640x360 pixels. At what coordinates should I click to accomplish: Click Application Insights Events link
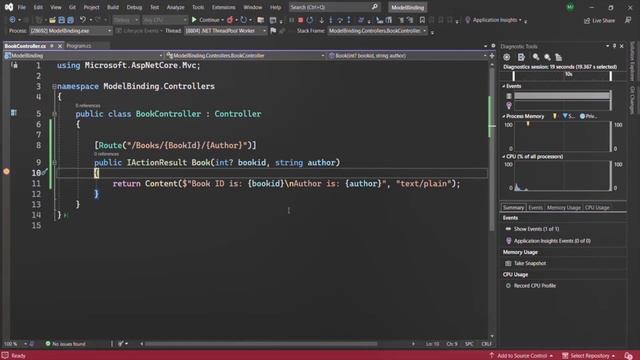pyautogui.click(x=552, y=241)
